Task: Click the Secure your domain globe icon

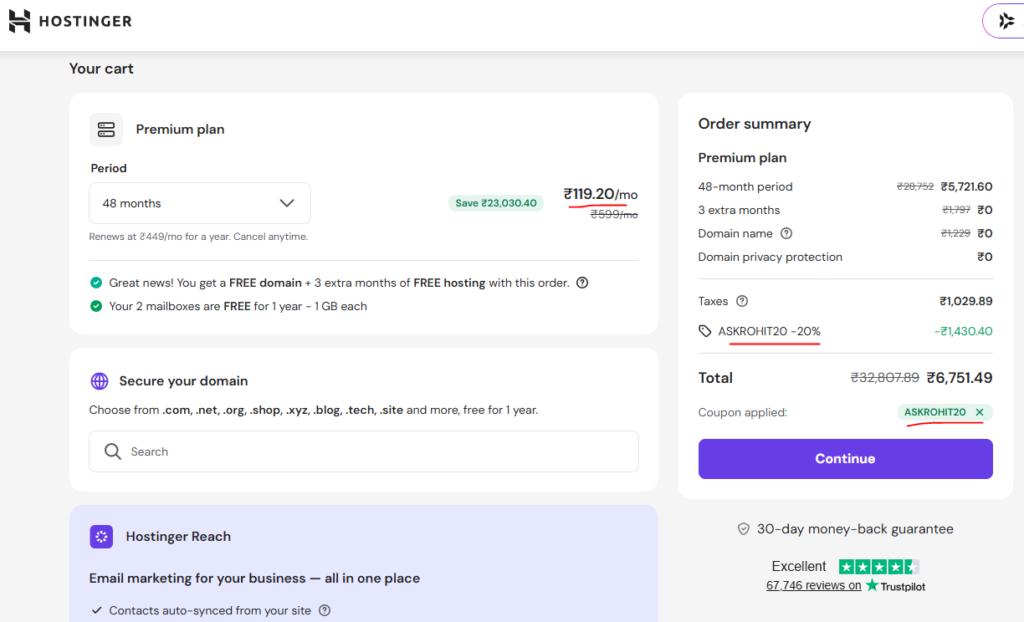Action: click(x=99, y=381)
